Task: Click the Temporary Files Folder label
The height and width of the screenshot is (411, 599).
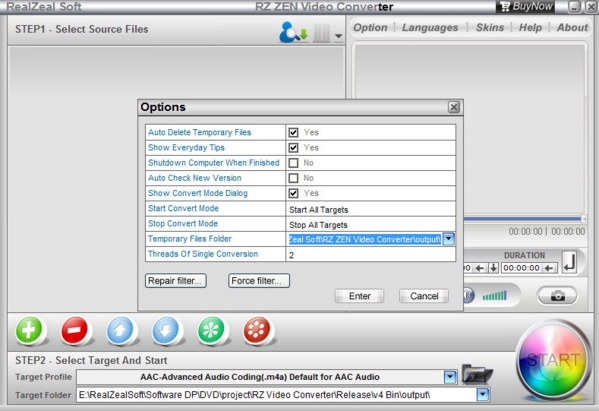Action: (x=190, y=239)
